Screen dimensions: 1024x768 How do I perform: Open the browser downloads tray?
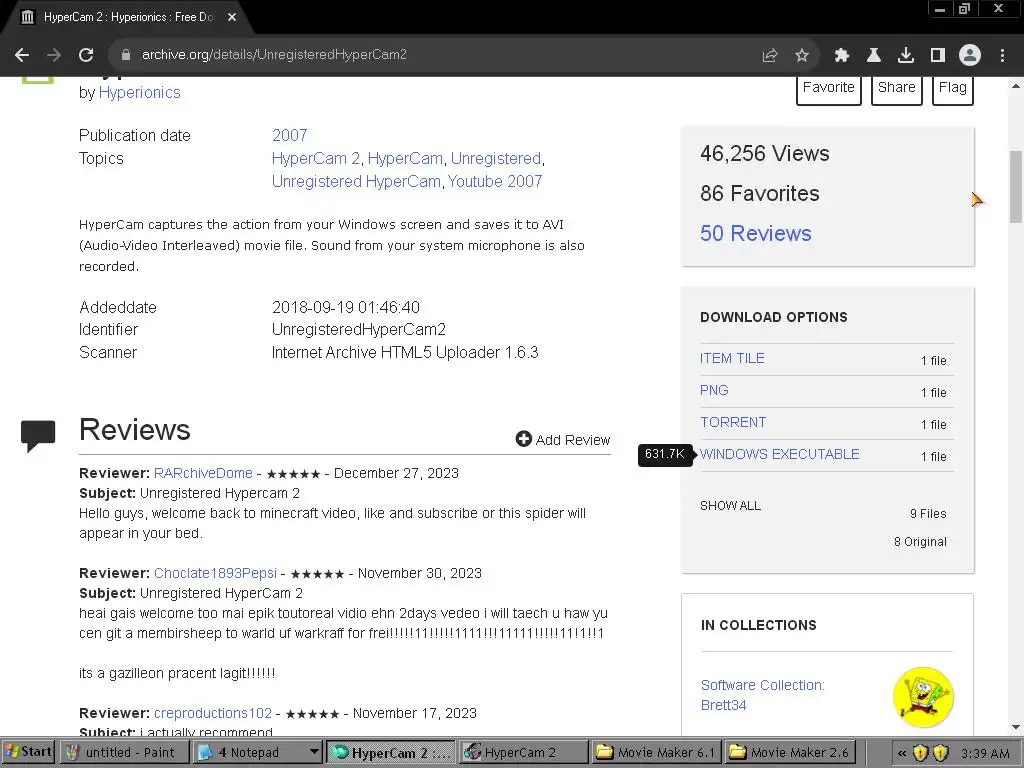905,56
